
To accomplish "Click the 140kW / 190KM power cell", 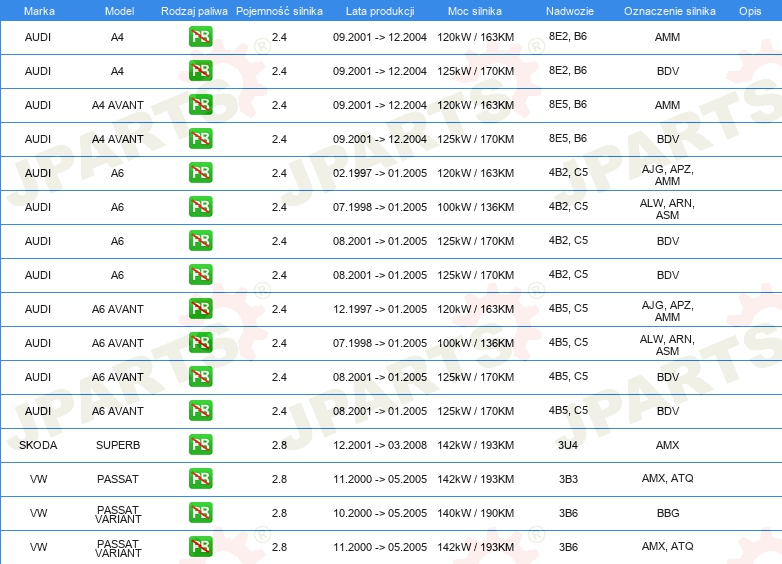I will 476,513.
